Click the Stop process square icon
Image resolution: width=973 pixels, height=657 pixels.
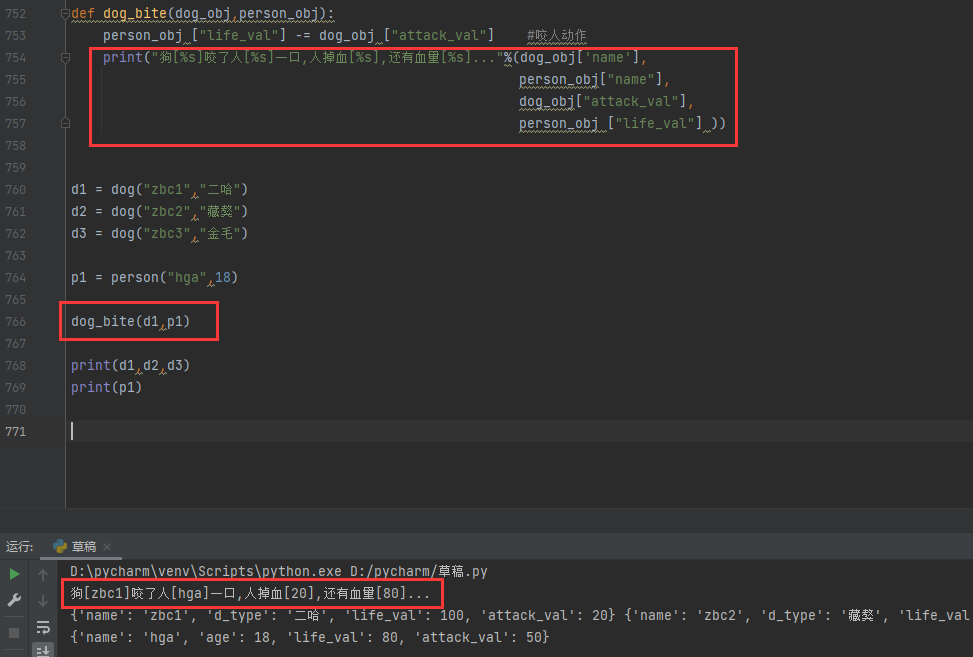pyautogui.click(x=14, y=632)
